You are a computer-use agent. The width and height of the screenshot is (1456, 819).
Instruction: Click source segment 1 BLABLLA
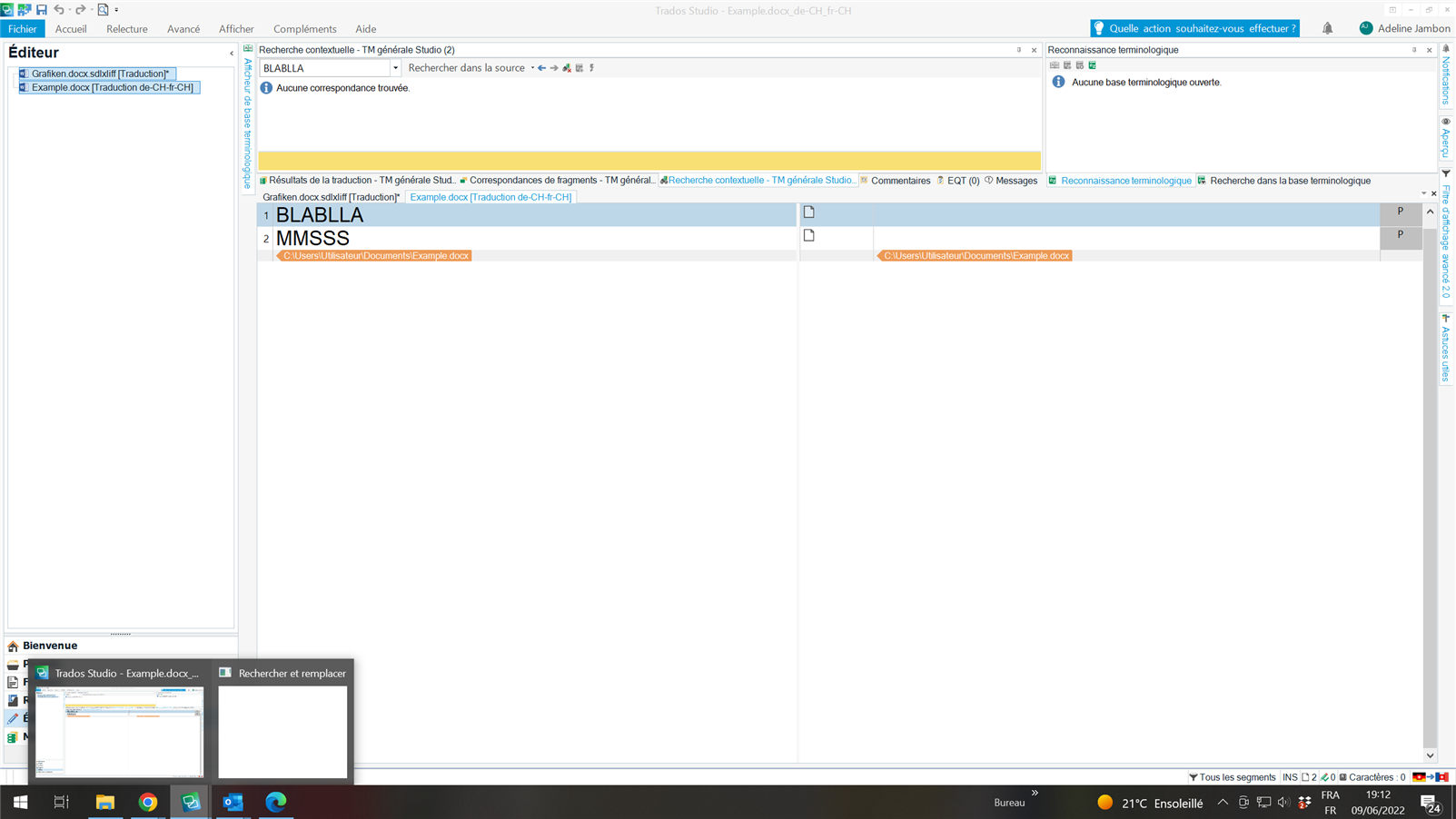[x=534, y=215]
